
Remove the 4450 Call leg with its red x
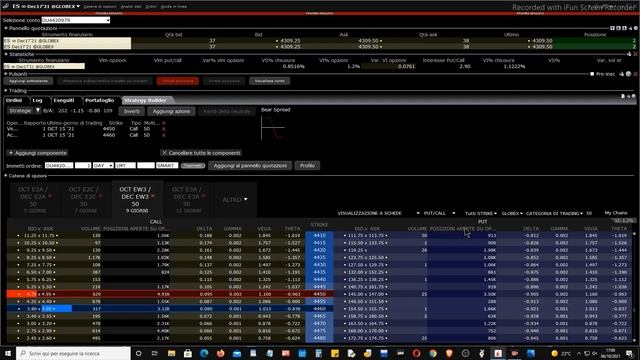tap(164, 129)
